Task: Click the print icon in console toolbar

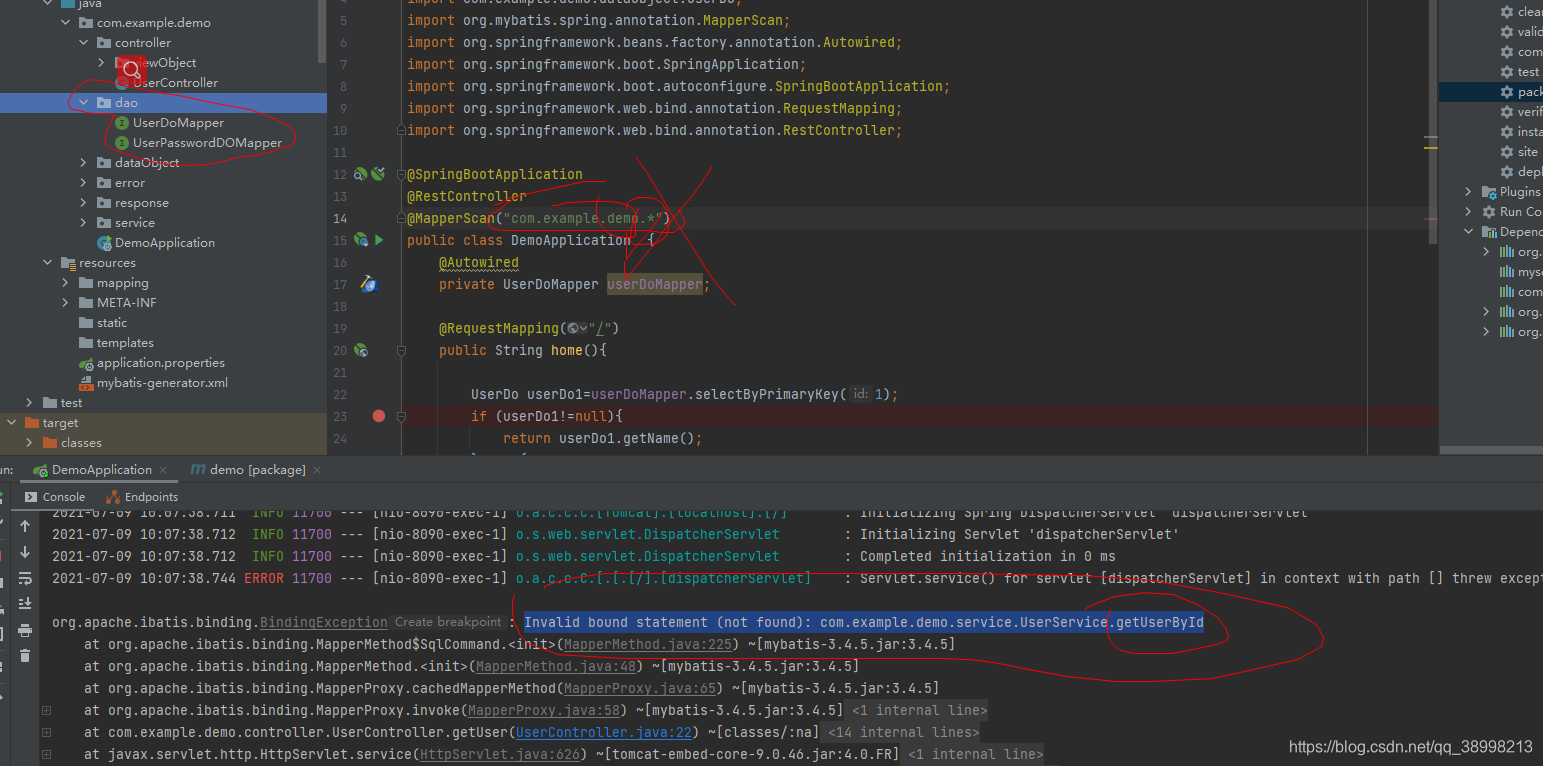Action: 25,630
